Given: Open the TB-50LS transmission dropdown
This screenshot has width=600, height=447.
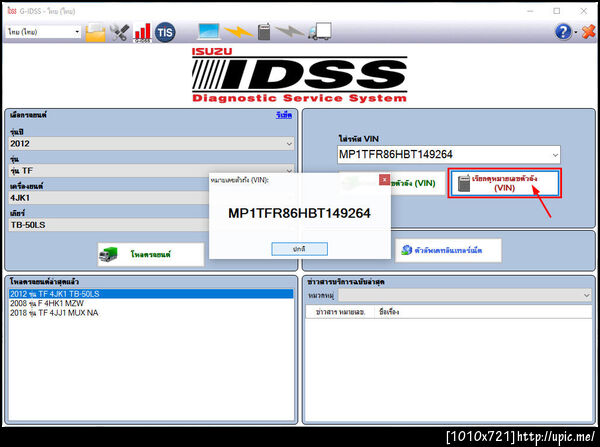Looking at the screenshot, I should pos(109,225).
